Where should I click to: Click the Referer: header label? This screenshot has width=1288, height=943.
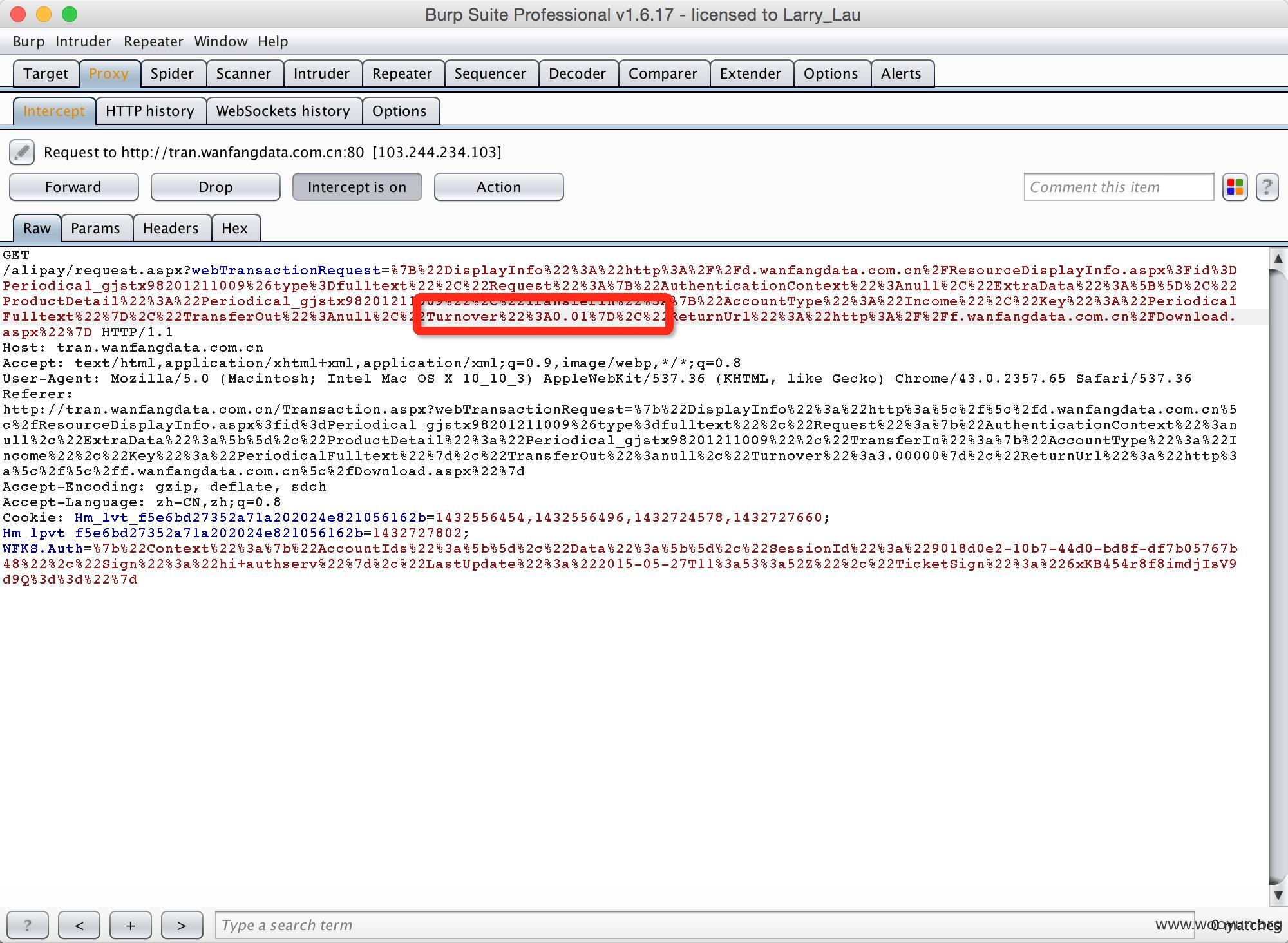[38, 394]
